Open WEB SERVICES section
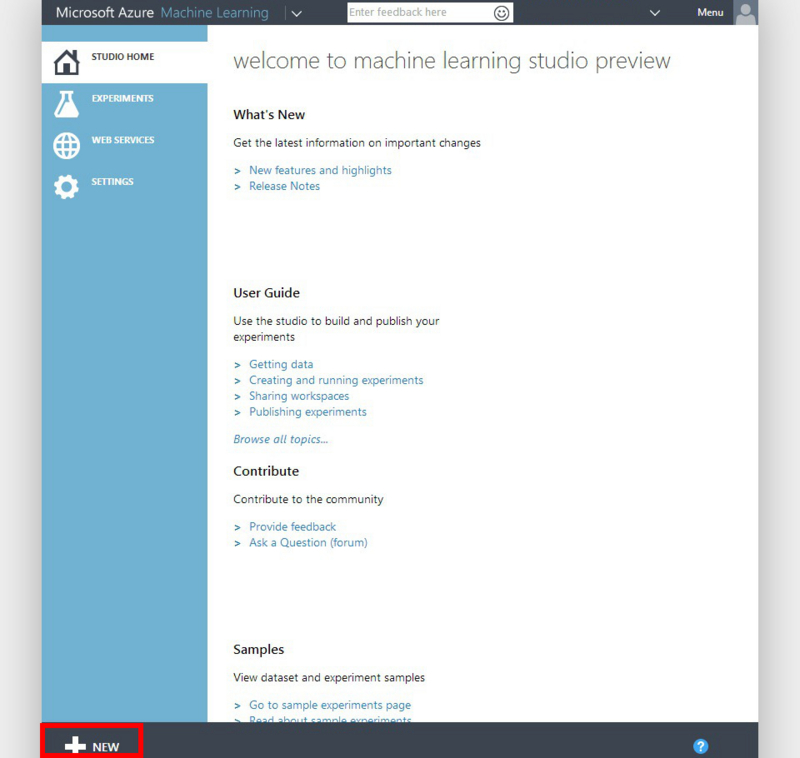Image resolution: width=800 pixels, height=758 pixels. 123,140
